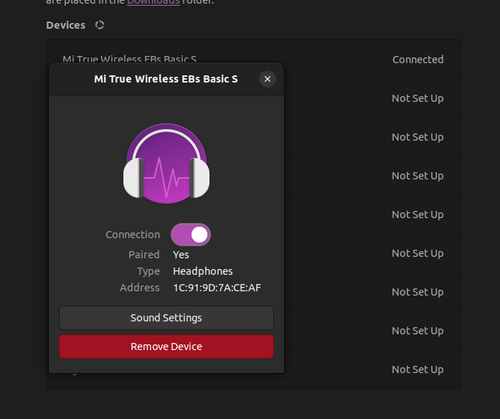500x419 pixels.
Task: Click the Connection label
Action: coord(133,235)
